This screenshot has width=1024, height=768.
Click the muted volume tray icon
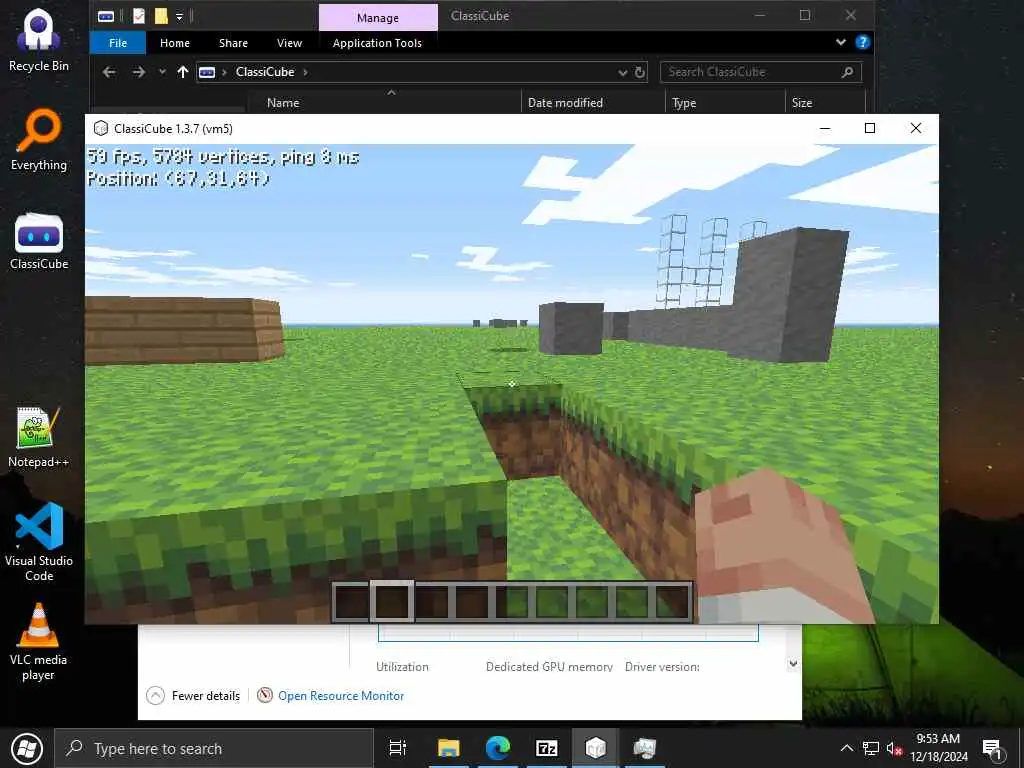(894, 748)
